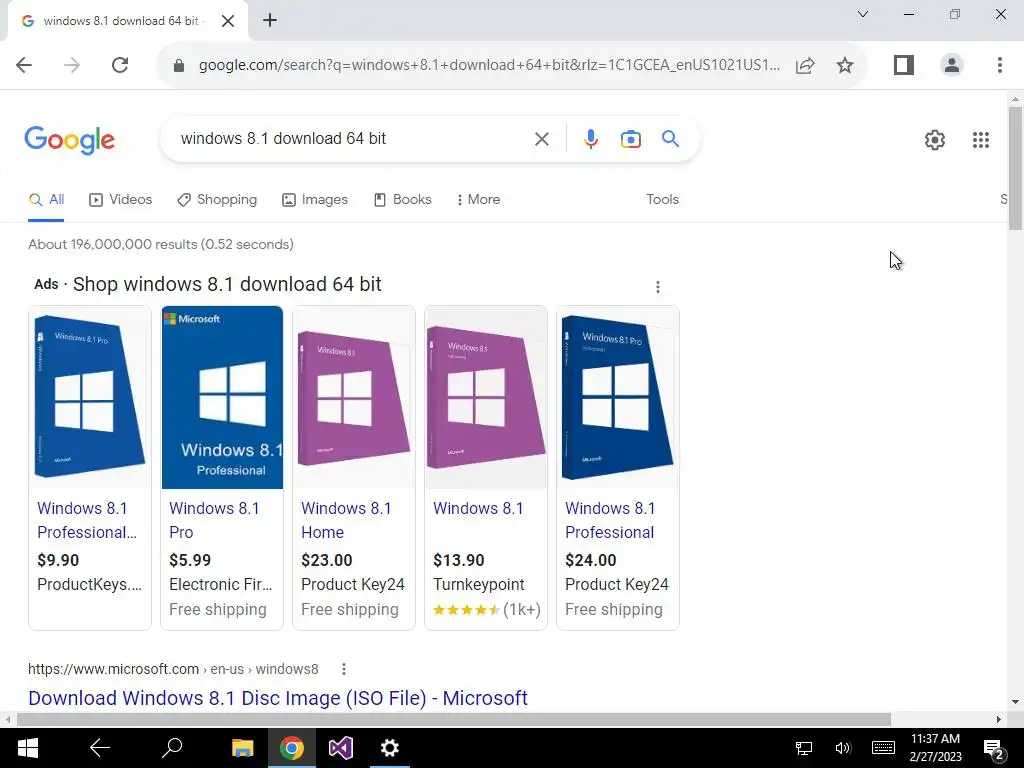Open the Google apps grid

(x=980, y=140)
